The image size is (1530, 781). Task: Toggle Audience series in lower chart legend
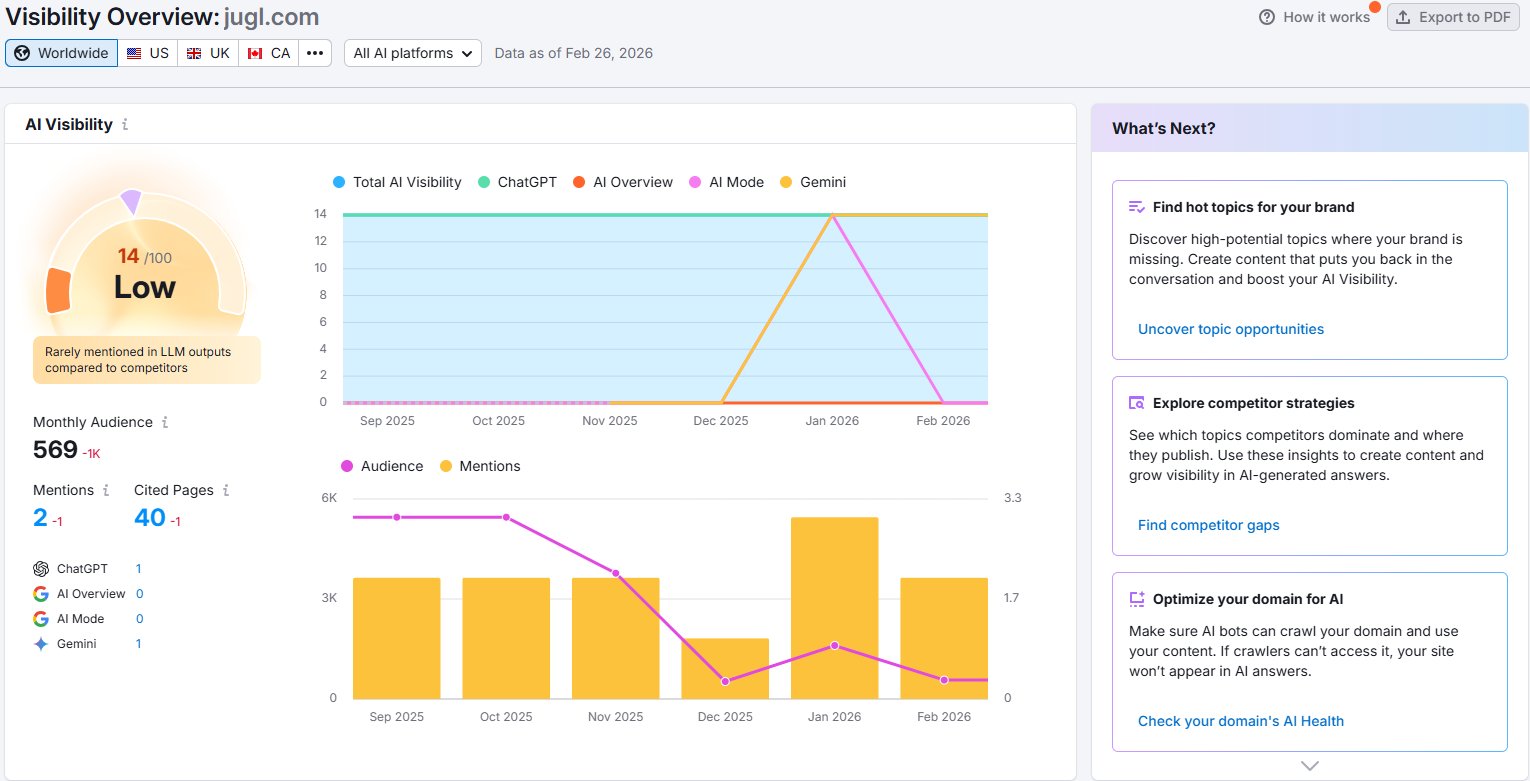382,466
